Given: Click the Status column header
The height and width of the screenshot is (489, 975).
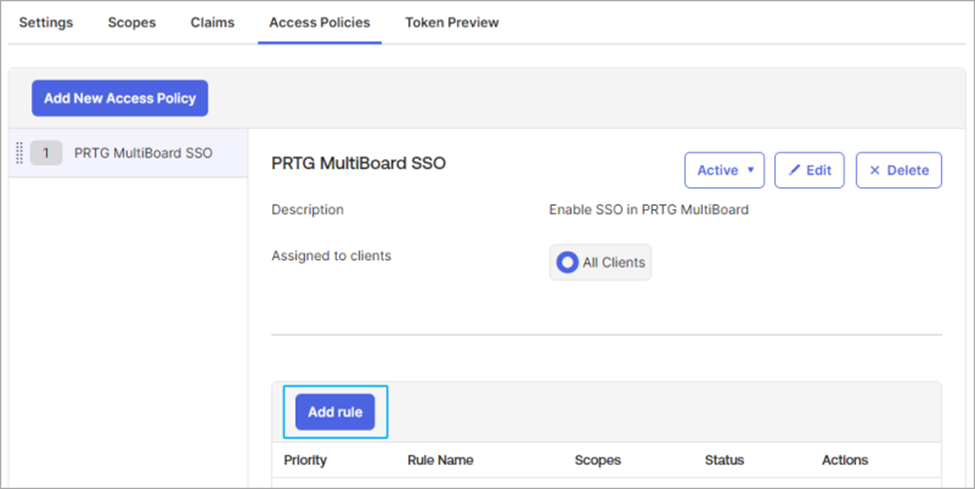Looking at the screenshot, I should pos(724,460).
